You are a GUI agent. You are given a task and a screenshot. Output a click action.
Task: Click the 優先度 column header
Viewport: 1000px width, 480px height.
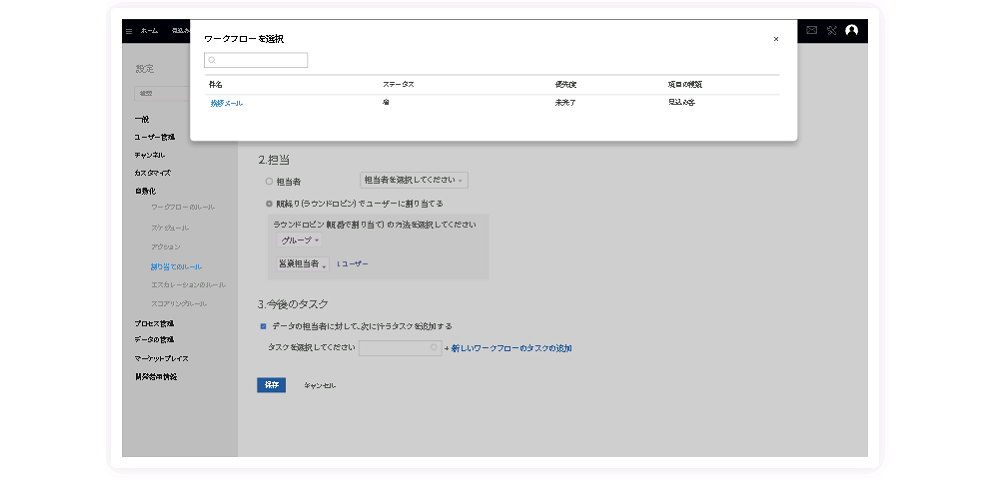pyautogui.click(x=565, y=84)
